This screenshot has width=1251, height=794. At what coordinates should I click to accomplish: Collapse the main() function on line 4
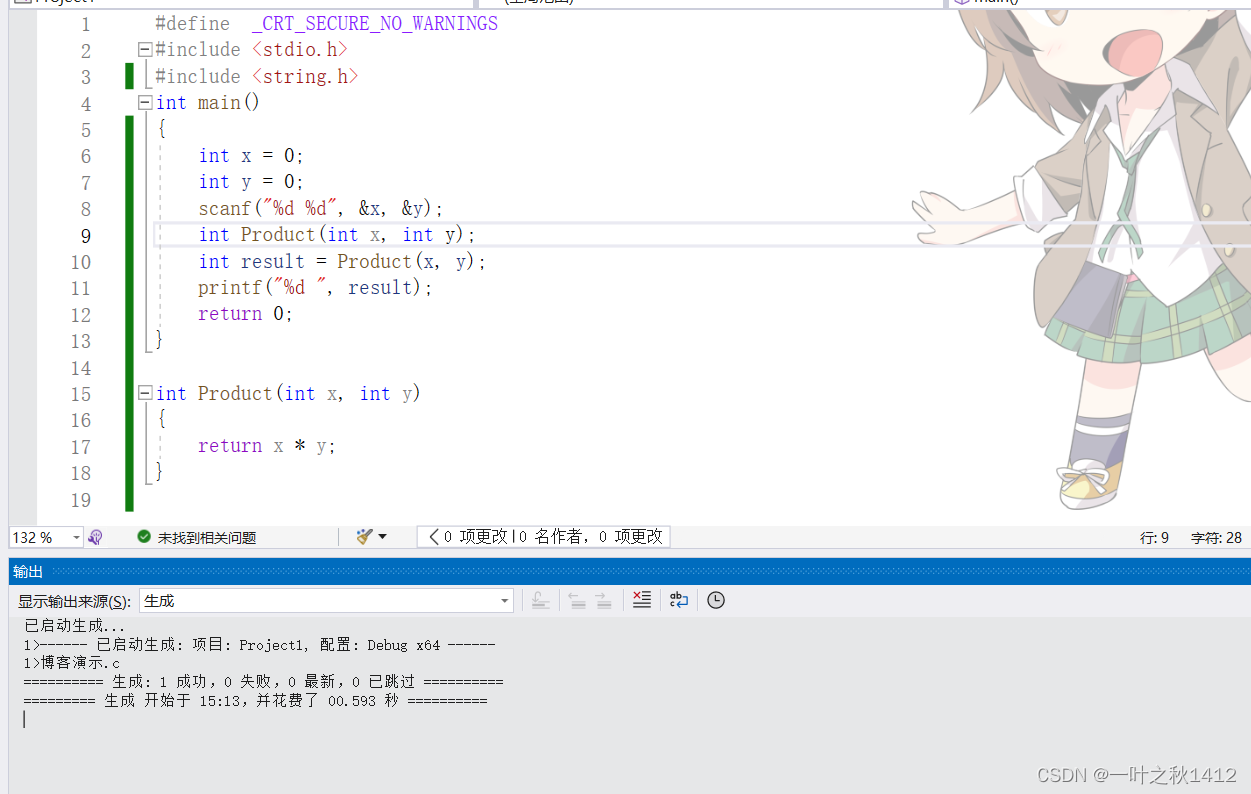[145, 102]
